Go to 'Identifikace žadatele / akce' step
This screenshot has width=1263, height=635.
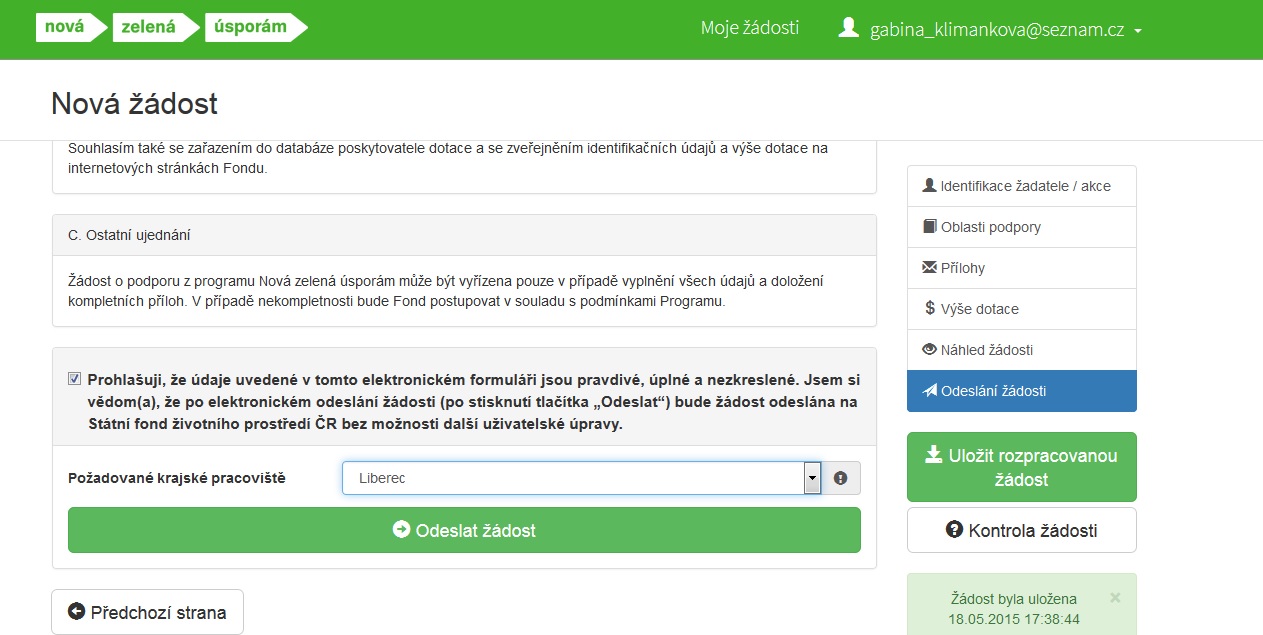(x=1022, y=186)
